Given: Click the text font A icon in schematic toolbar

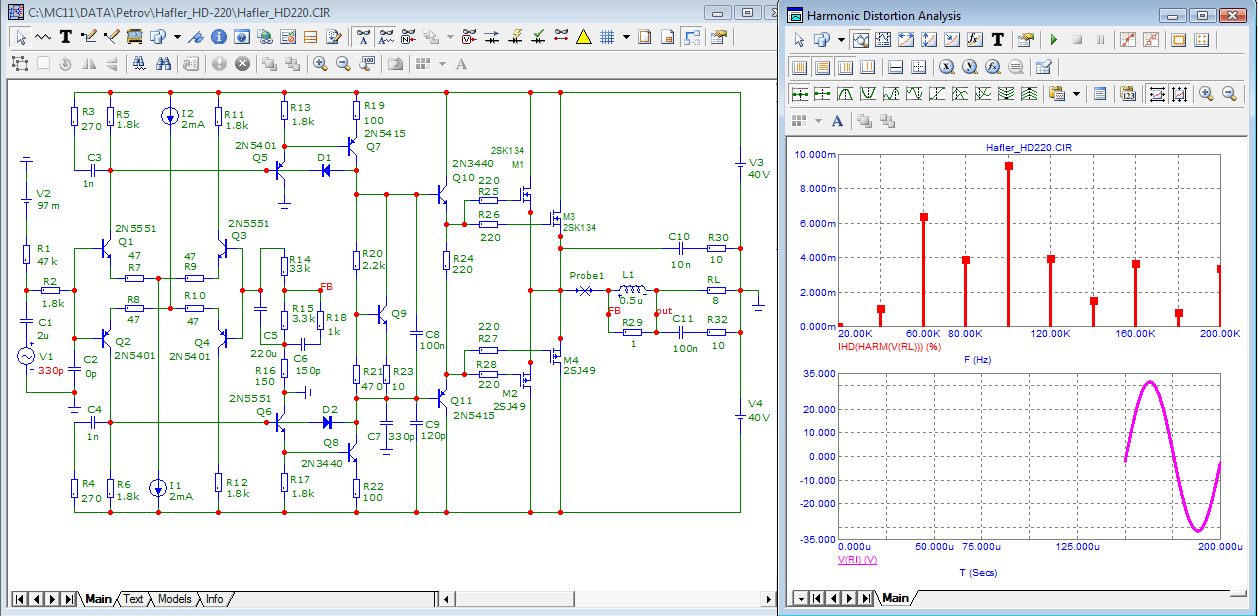Looking at the screenshot, I should (x=461, y=63).
